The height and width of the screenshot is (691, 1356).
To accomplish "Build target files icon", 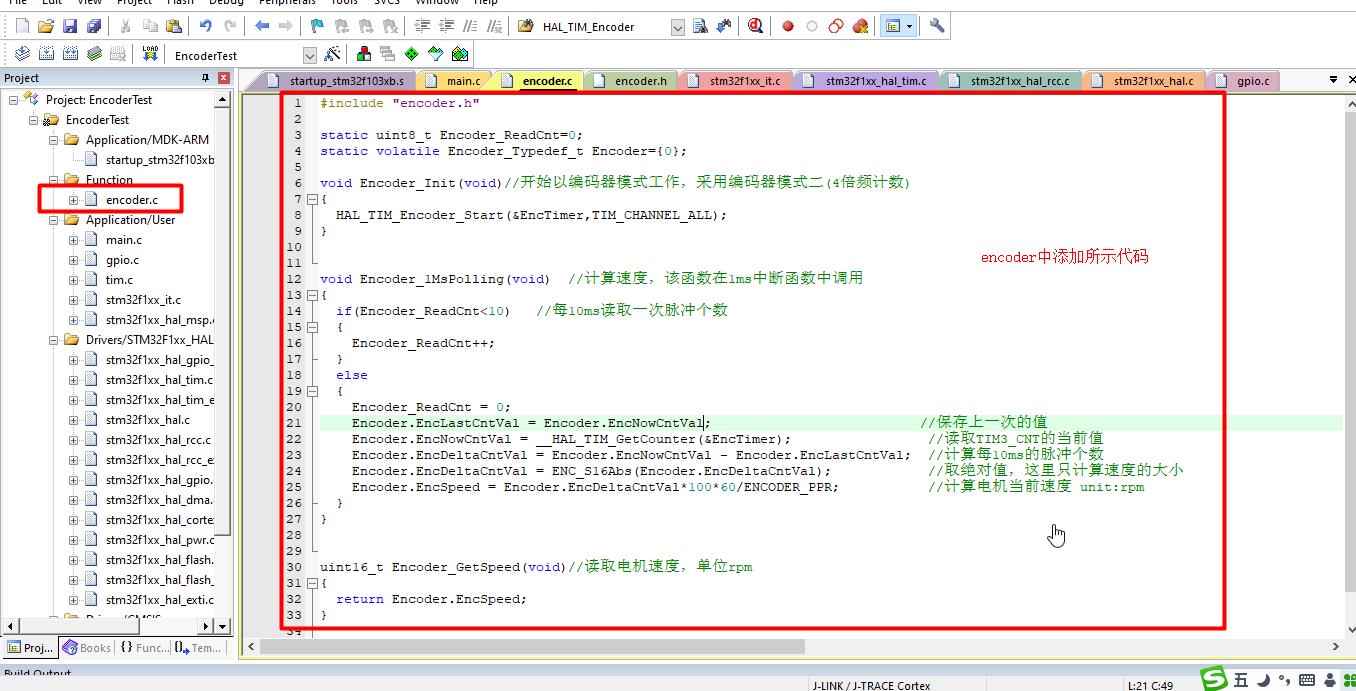I will tap(46, 54).
